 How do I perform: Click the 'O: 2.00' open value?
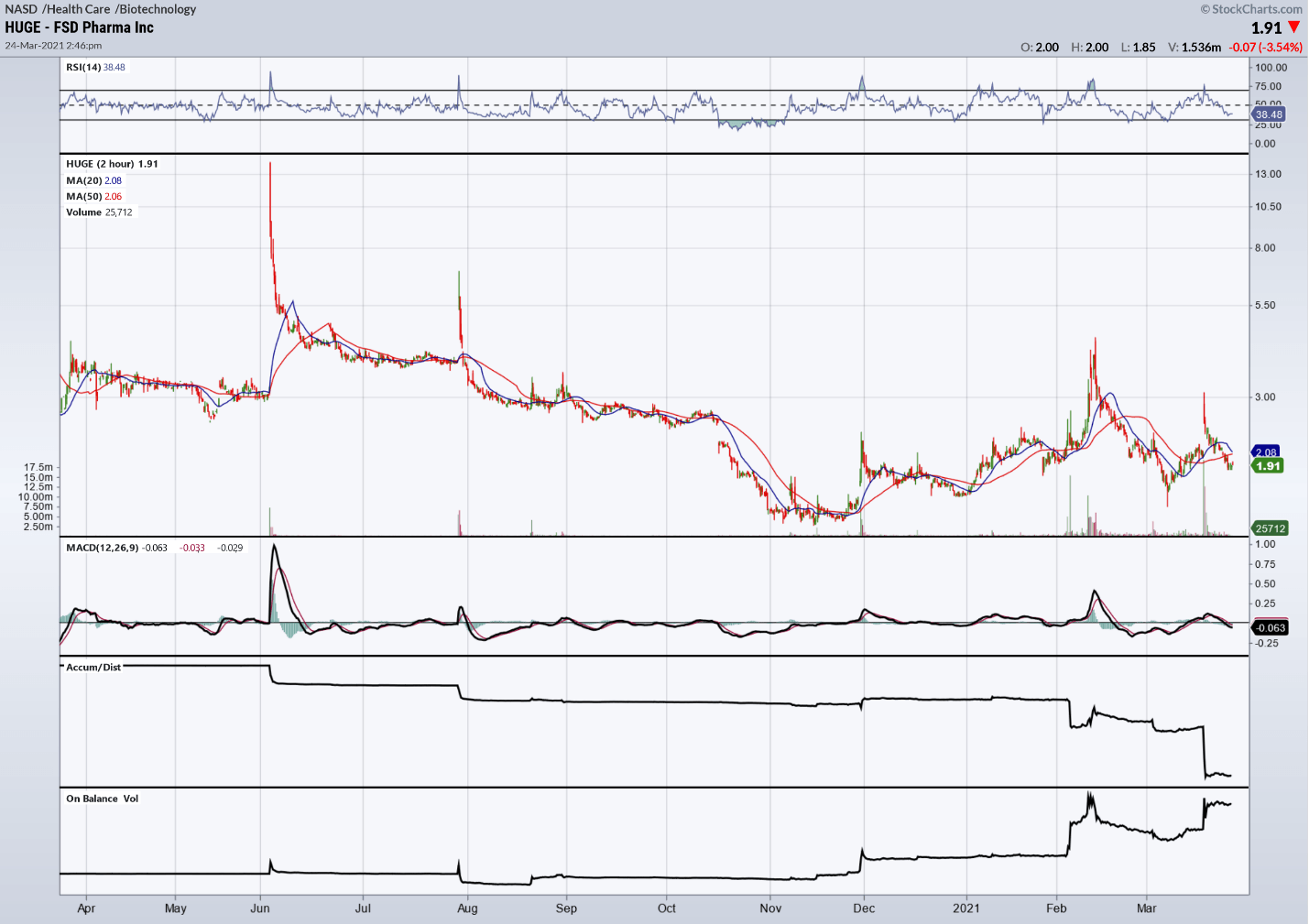[1040, 48]
